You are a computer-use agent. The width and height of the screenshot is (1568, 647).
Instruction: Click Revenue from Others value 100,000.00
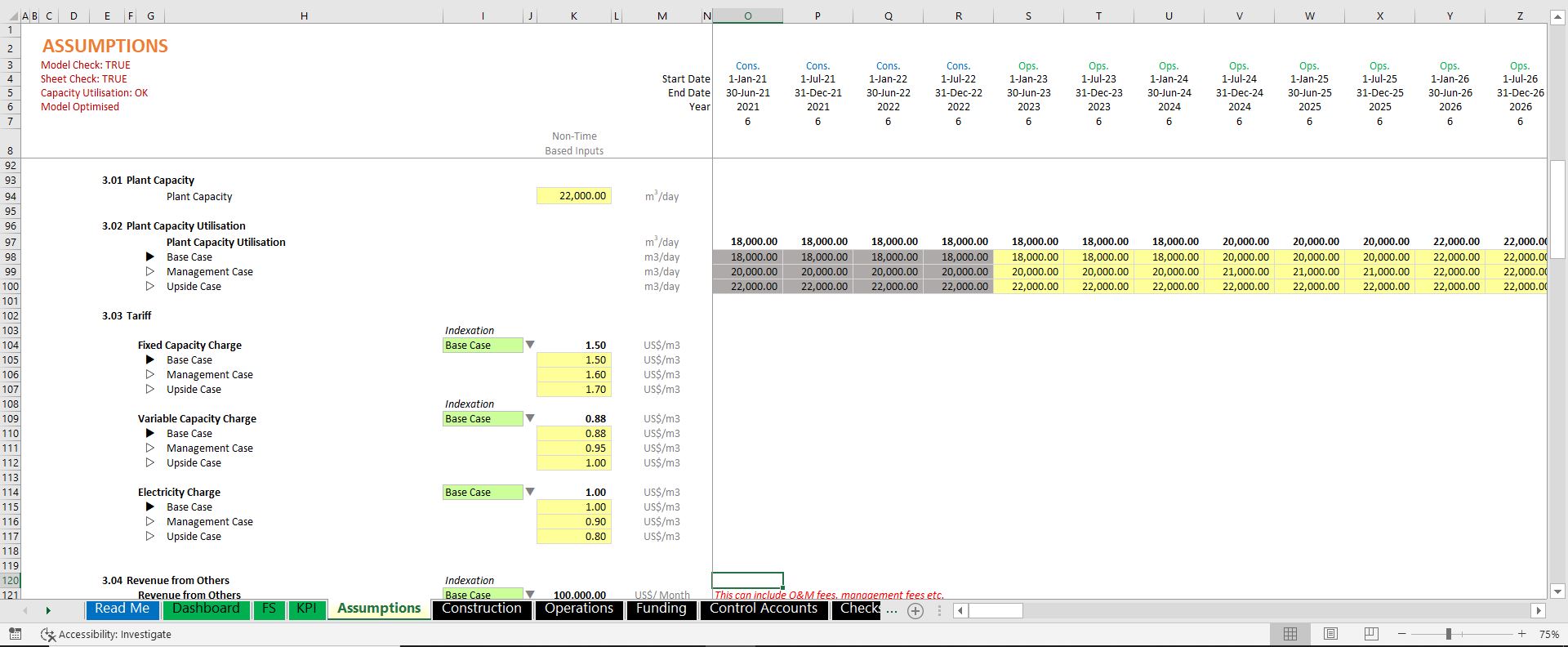pyautogui.click(x=580, y=595)
